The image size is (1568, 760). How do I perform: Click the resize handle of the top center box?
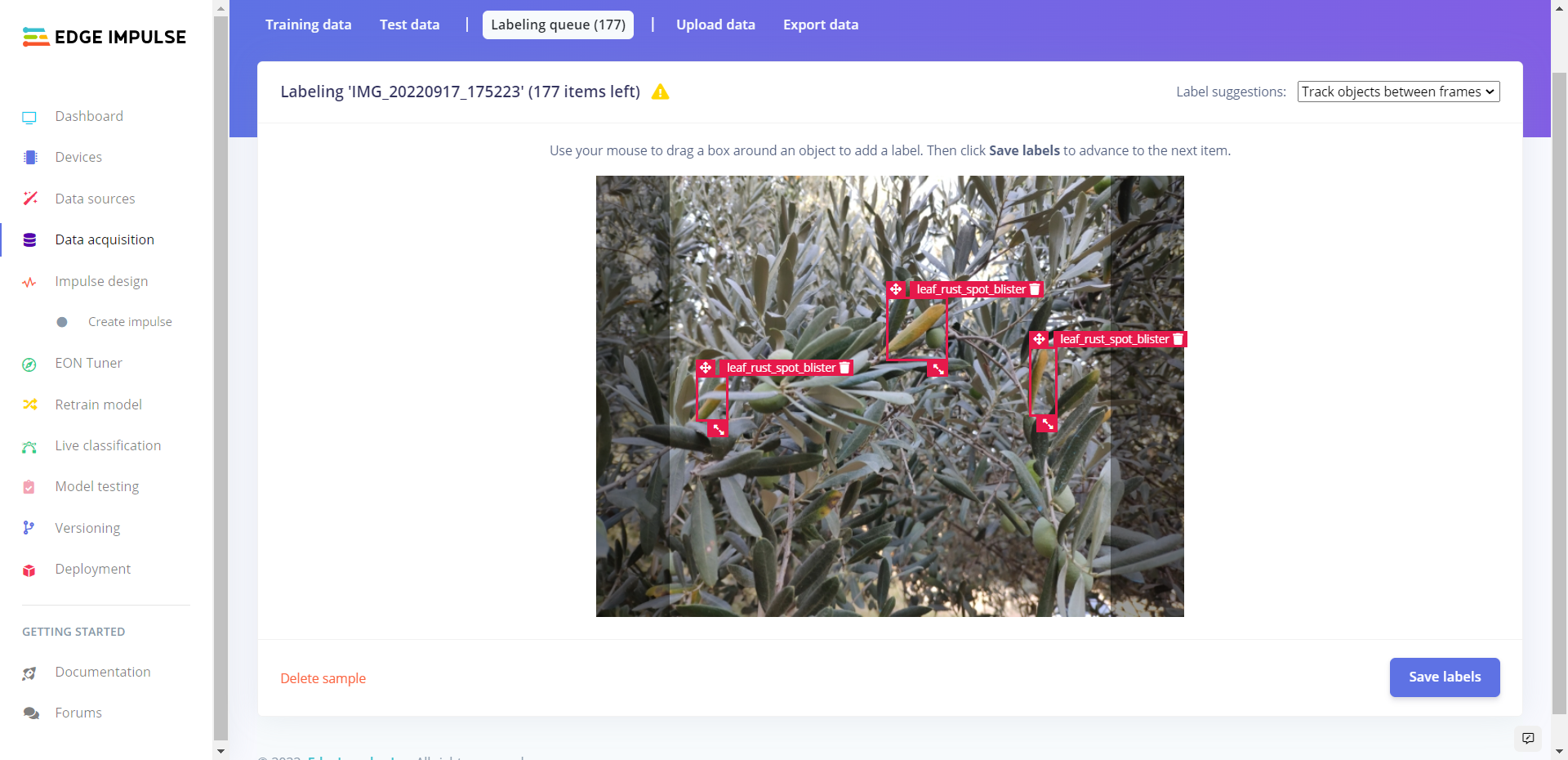click(x=938, y=369)
